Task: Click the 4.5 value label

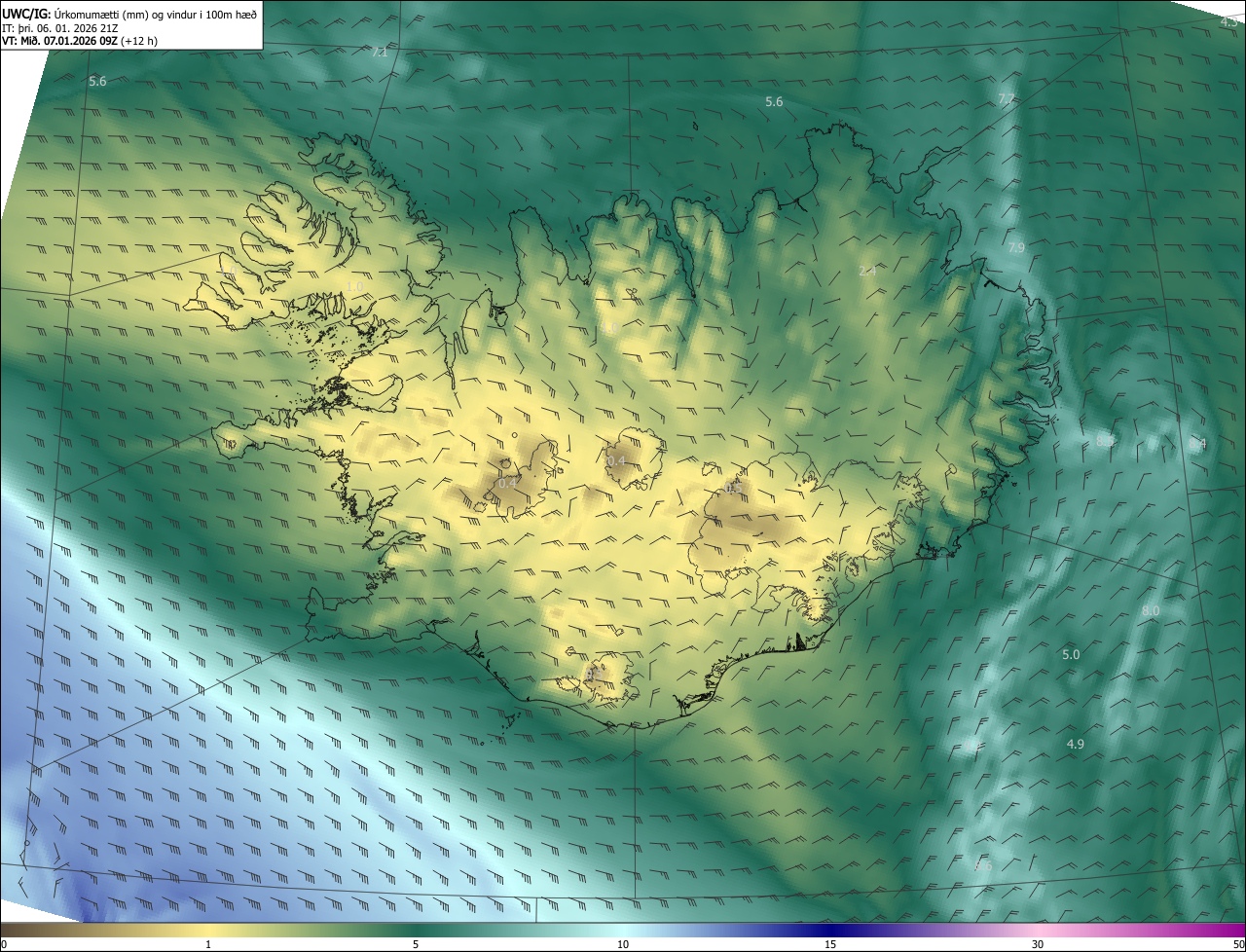Action: point(1228,21)
